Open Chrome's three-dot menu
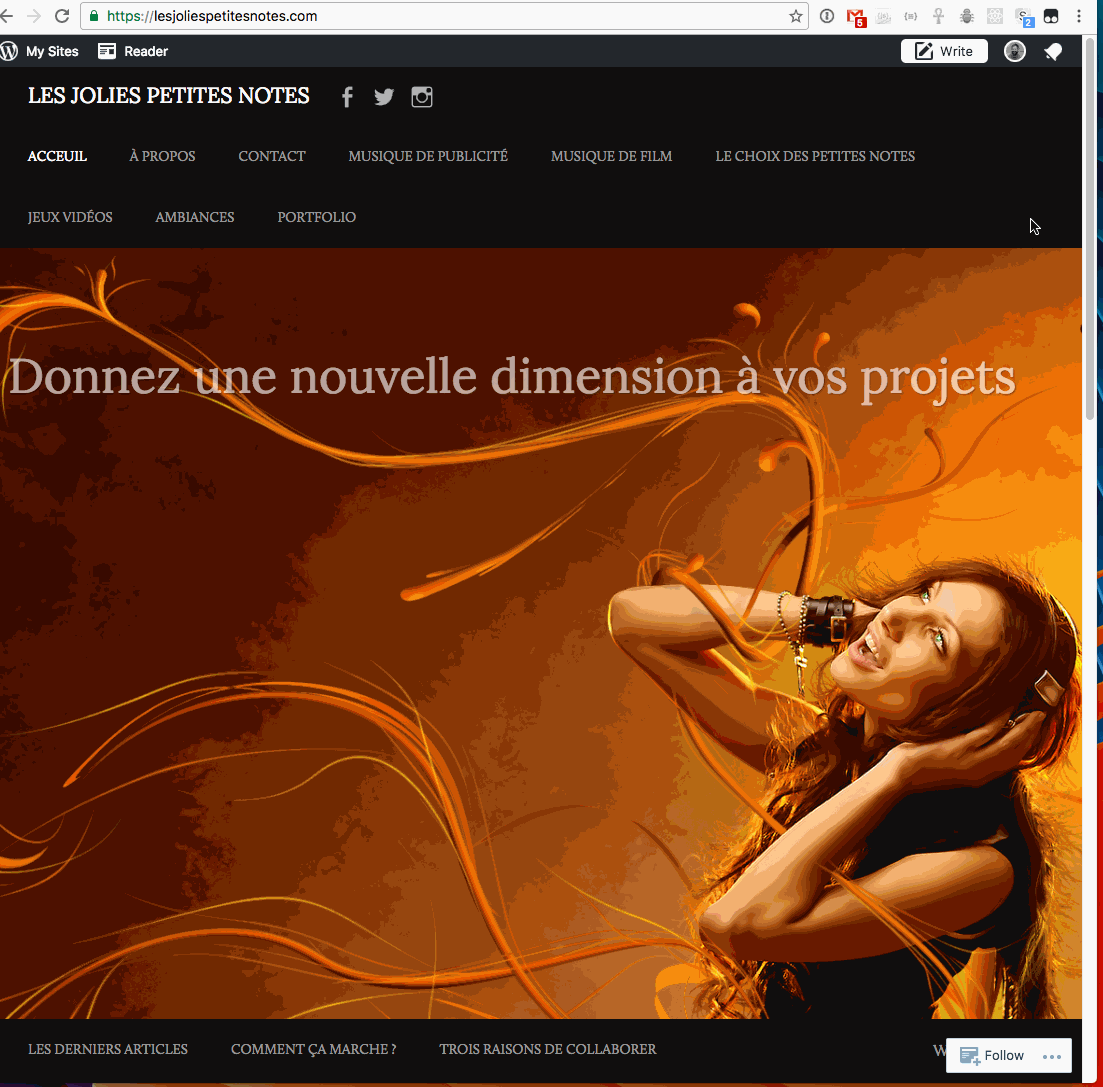The image size is (1103, 1087). (x=1079, y=16)
